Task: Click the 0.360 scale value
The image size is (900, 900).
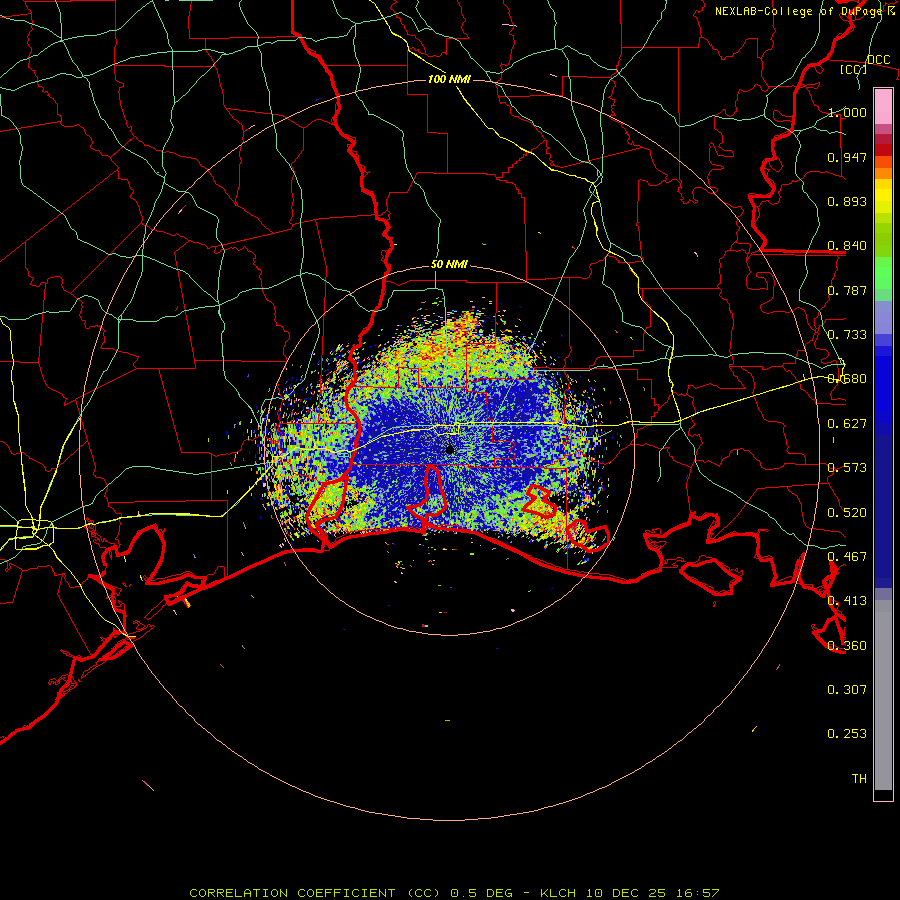Action: (x=847, y=646)
